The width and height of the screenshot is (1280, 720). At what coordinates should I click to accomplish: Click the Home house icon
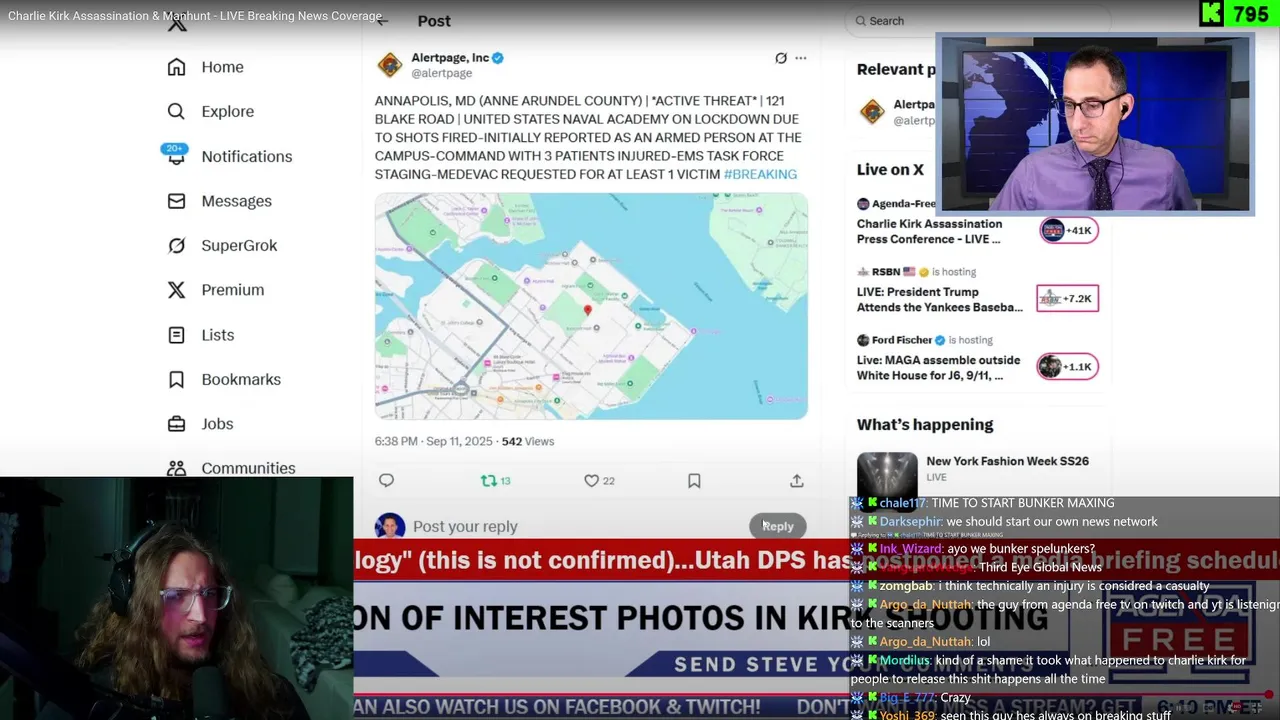coord(177,67)
